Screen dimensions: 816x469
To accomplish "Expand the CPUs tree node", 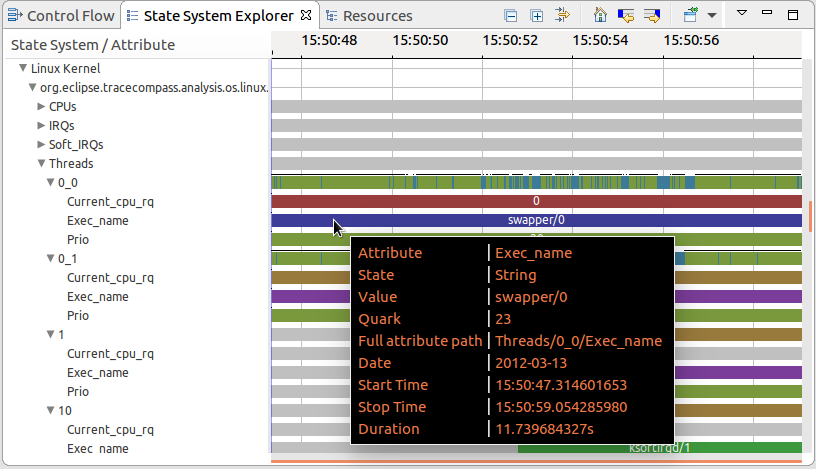I will pyautogui.click(x=42, y=107).
